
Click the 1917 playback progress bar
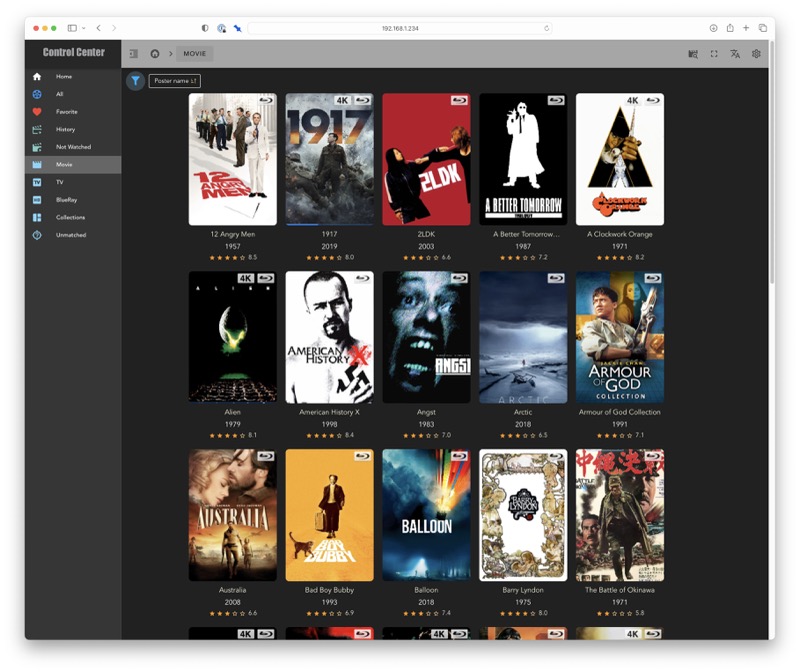click(329, 224)
